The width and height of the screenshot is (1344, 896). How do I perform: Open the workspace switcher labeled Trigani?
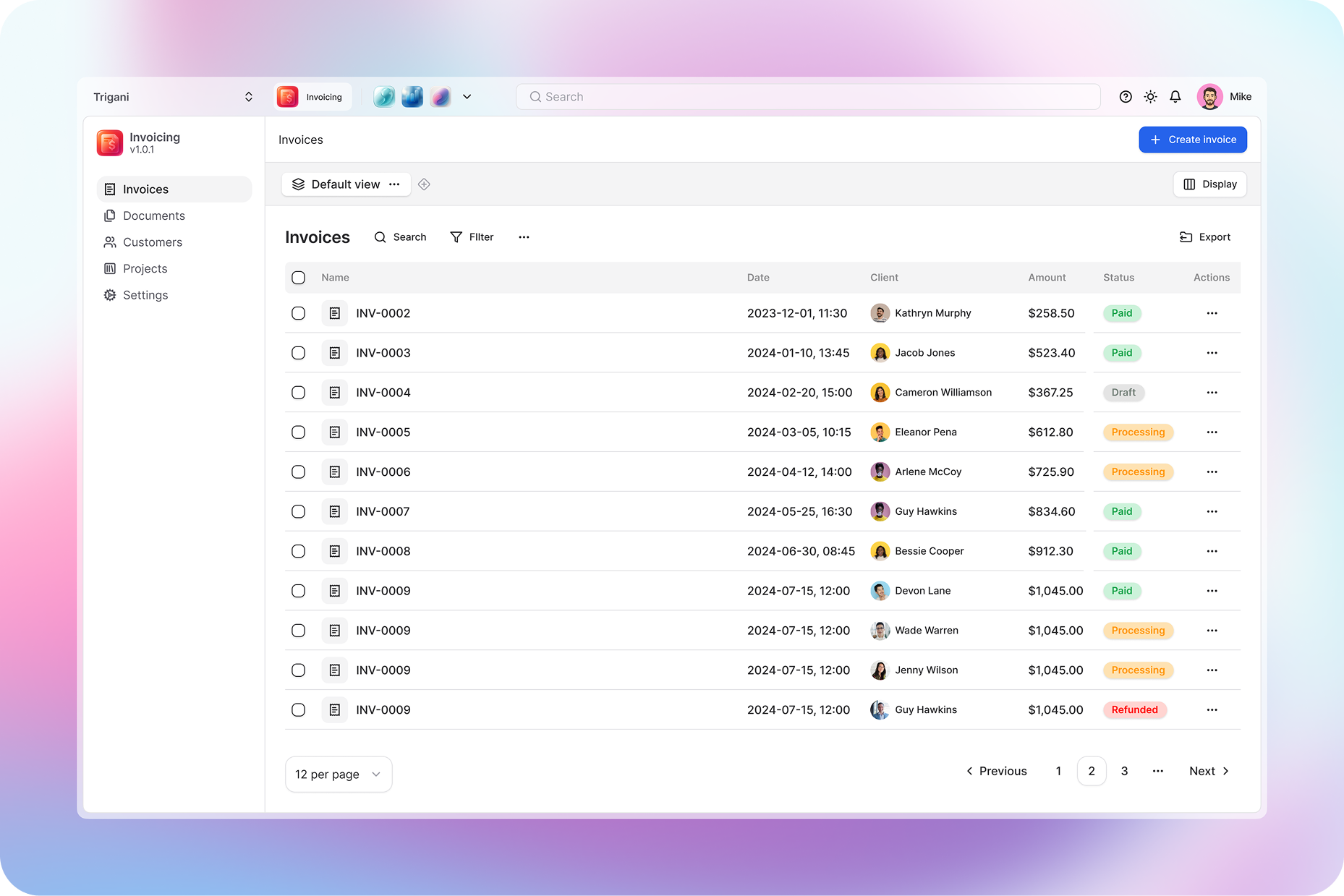click(x=174, y=96)
